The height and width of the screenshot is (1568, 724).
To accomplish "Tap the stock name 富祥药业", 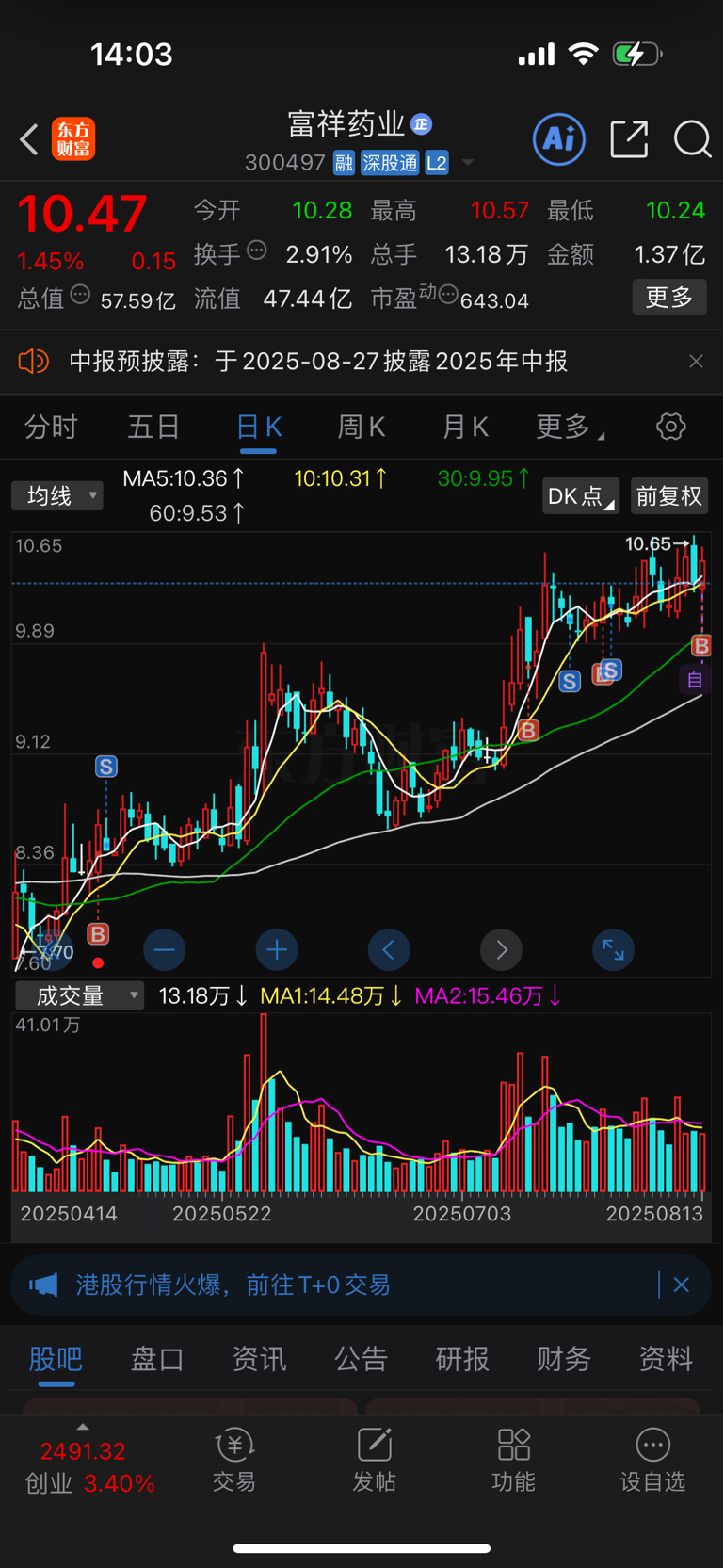I will [x=346, y=123].
